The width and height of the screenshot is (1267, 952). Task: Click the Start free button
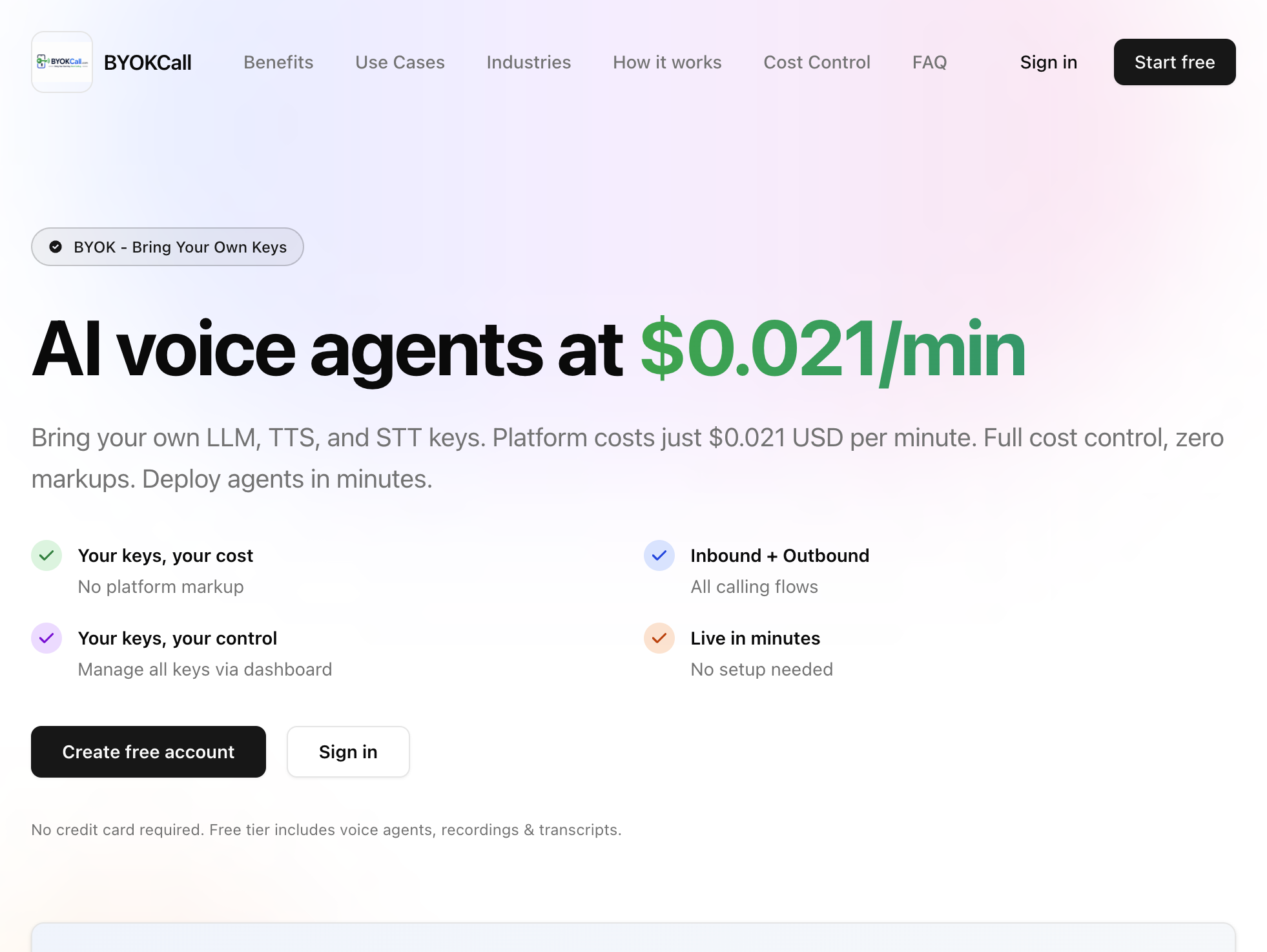pos(1175,62)
